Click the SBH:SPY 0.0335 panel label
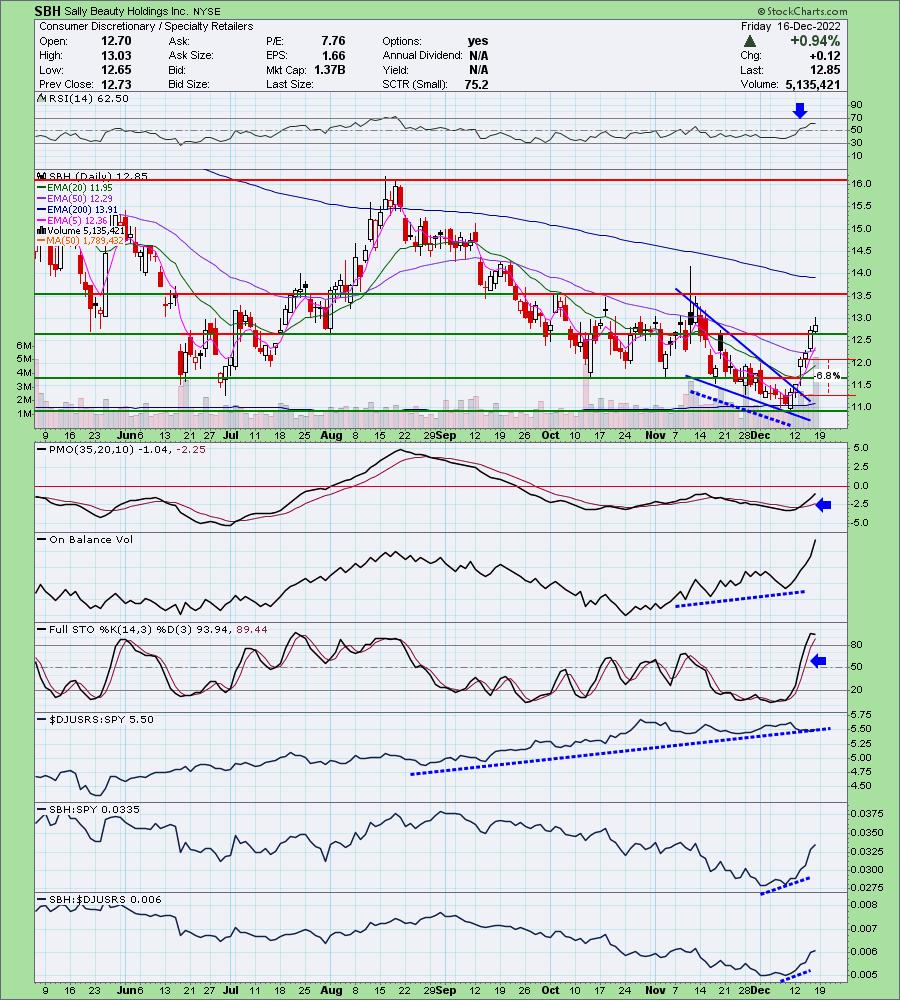 point(94,809)
